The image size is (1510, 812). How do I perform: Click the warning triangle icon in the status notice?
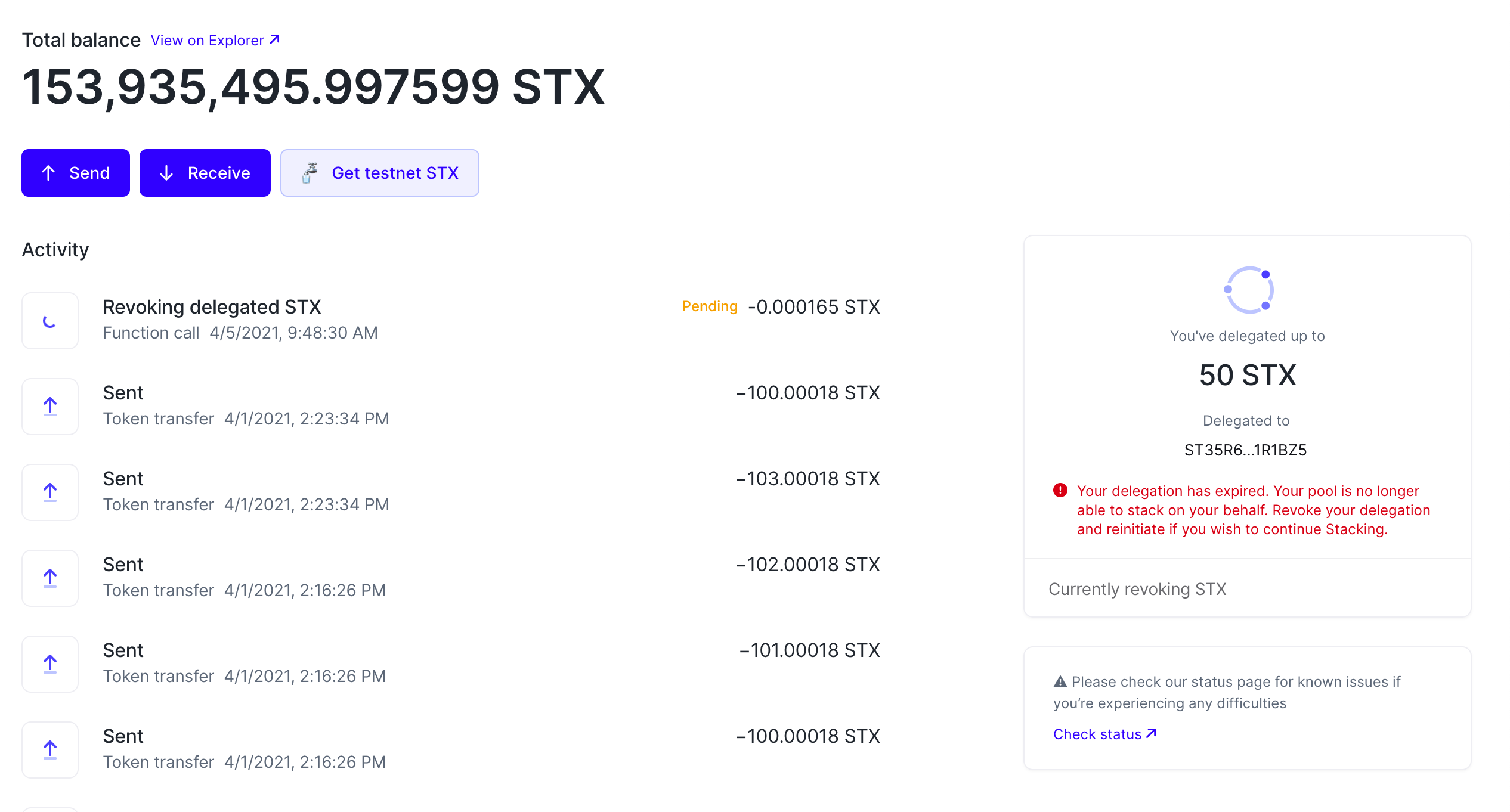pos(1060,681)
